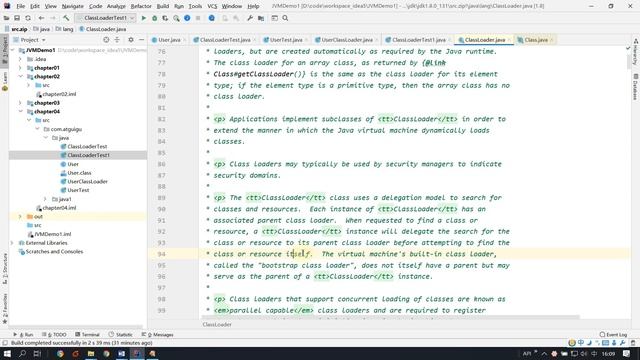640x360 pixels.
Task: Click the locate target icon in the Project panel
Action: (x=106, y=40)
